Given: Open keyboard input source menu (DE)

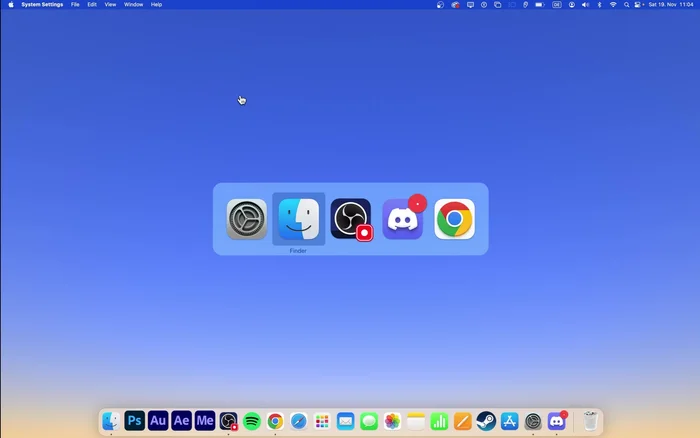Looking at the screenshot, I should coord(557,4).
